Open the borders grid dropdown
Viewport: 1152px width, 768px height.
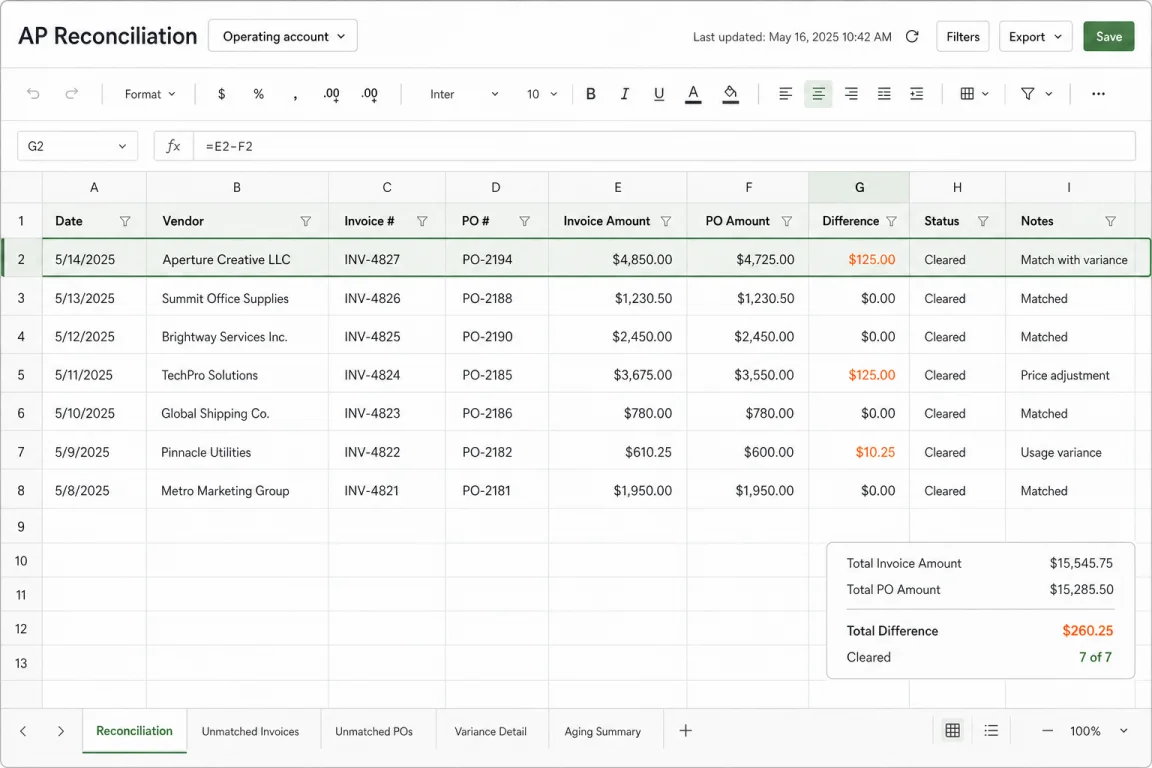click(974, 94)
